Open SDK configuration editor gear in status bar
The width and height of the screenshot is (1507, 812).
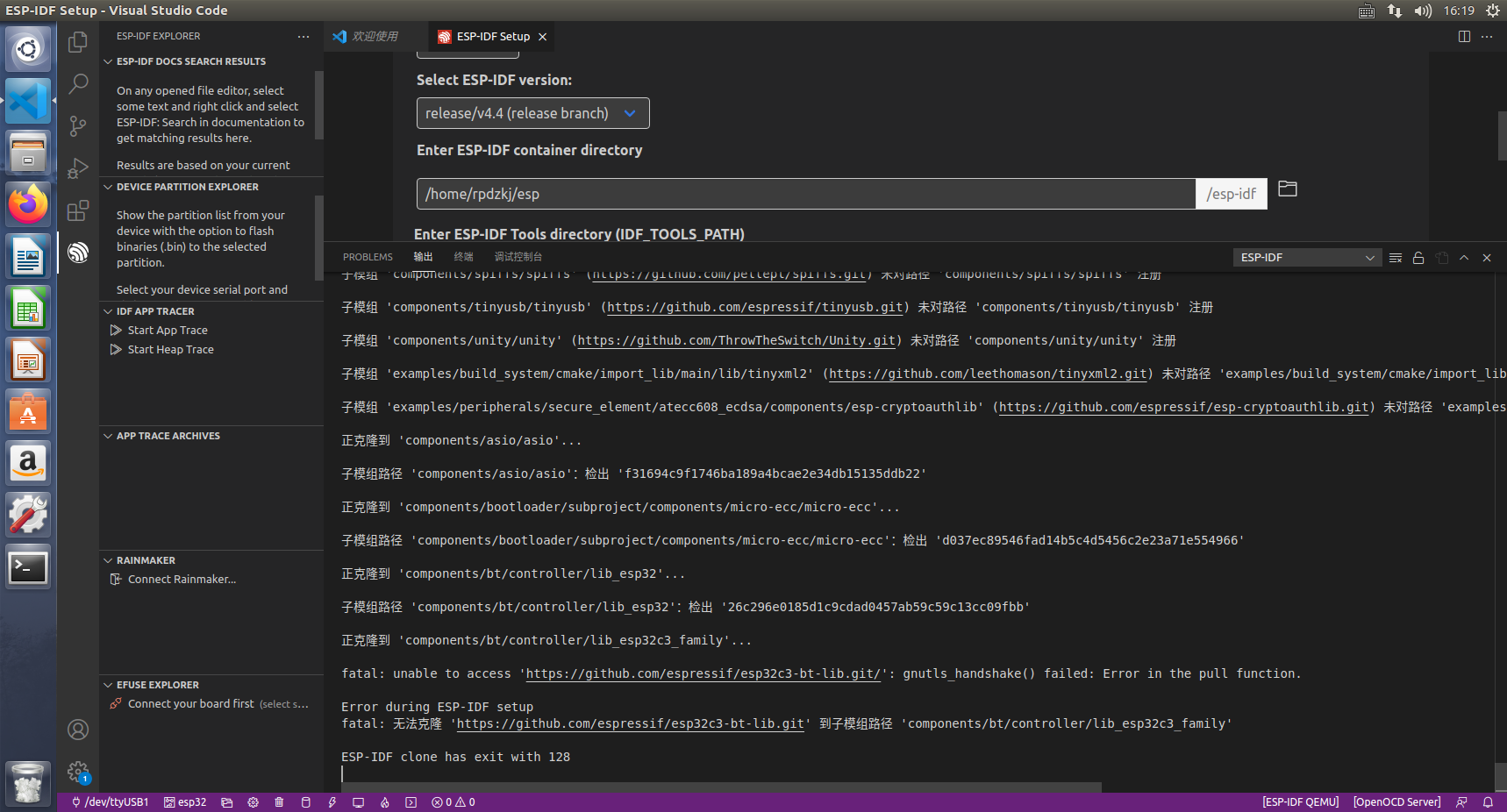[x=254, y=802]
